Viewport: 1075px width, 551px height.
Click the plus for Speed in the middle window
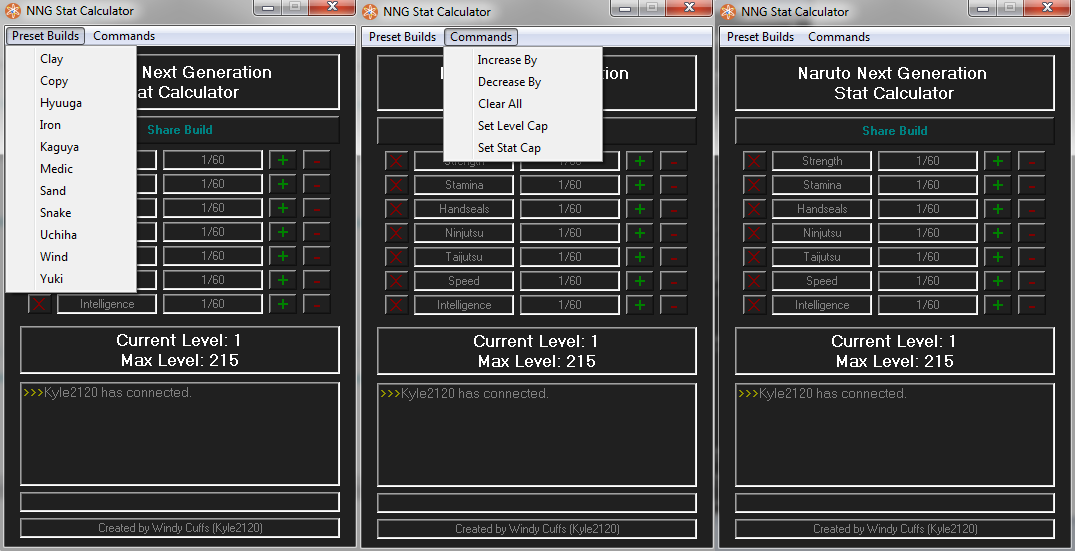point(640,281)
